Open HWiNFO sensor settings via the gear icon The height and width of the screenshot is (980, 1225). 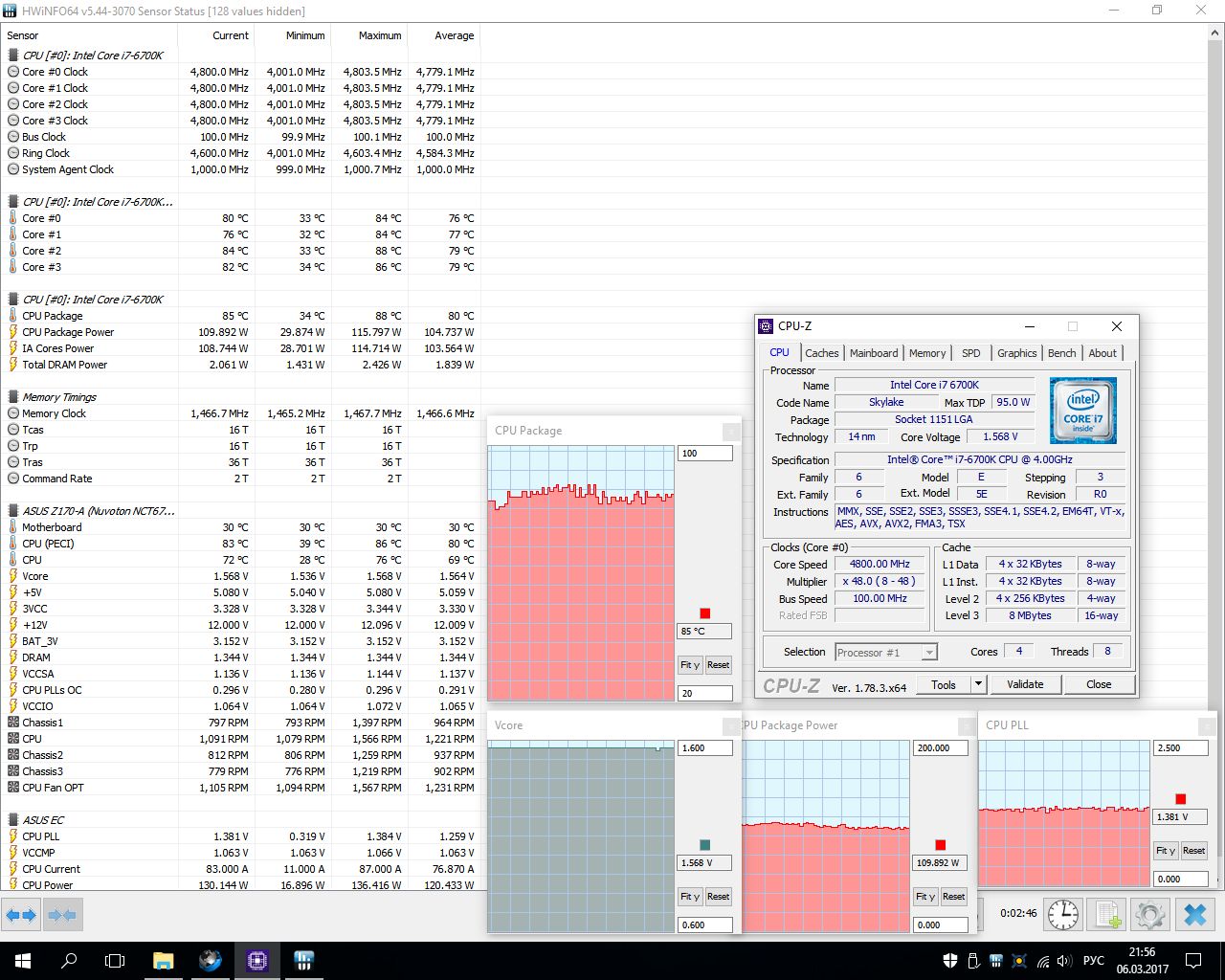coord(1150,915)
